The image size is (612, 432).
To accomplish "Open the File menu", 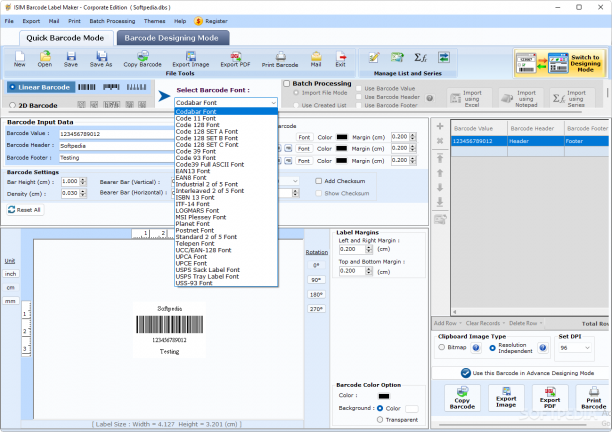I will point(9,21).
